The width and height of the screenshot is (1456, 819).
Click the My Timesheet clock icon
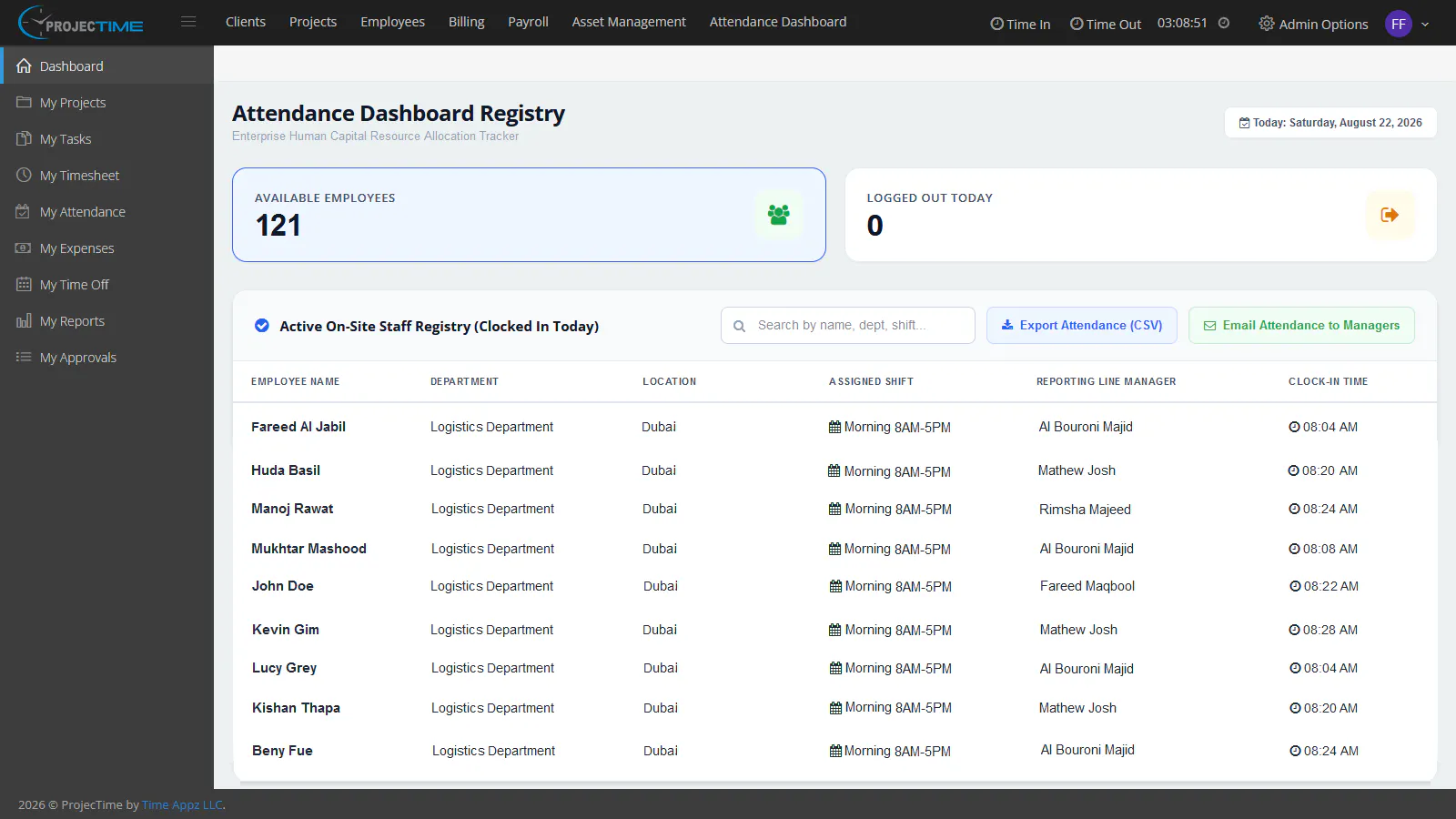[24, 175]
